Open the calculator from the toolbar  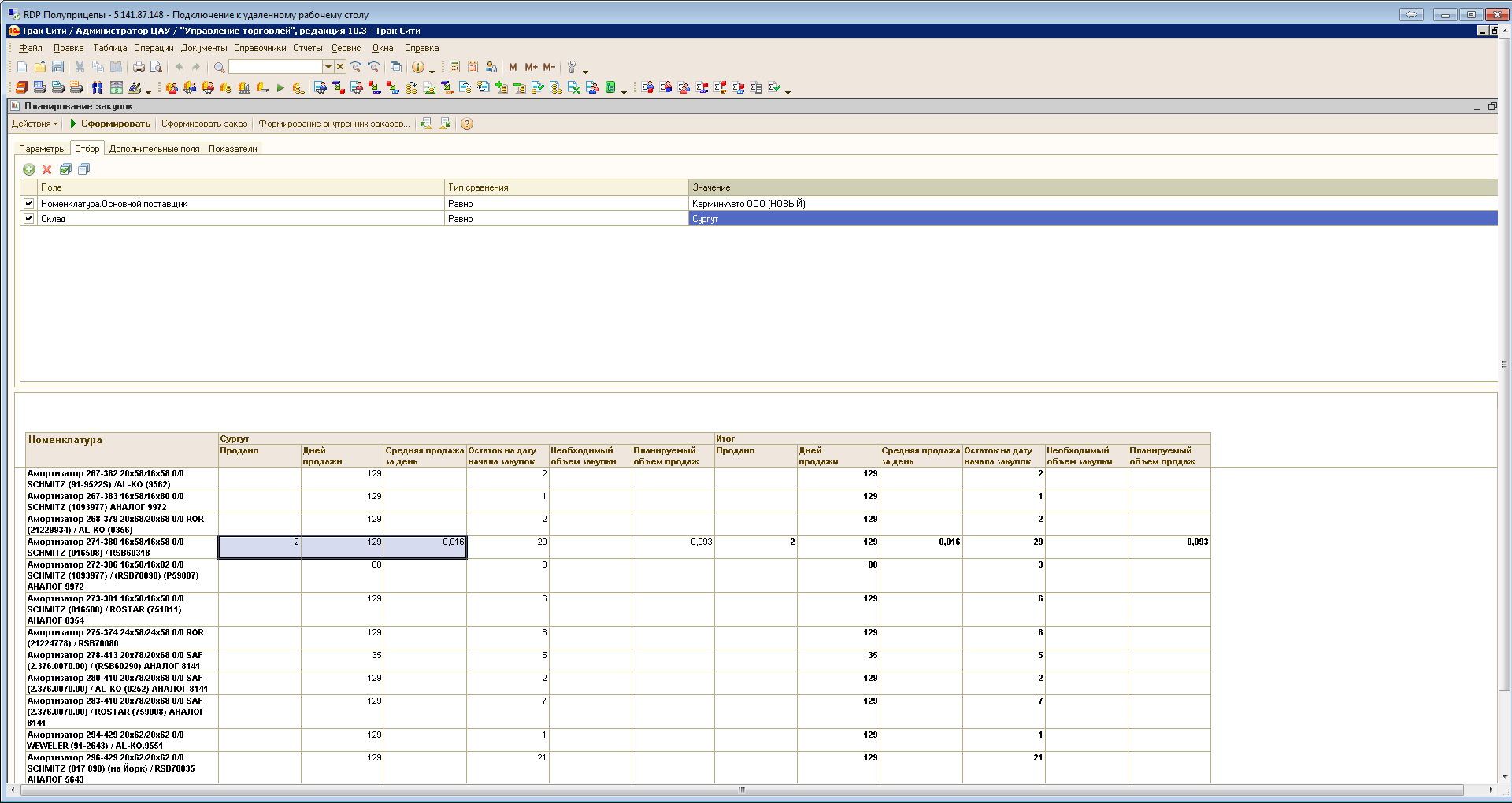(x=455, y=67)
